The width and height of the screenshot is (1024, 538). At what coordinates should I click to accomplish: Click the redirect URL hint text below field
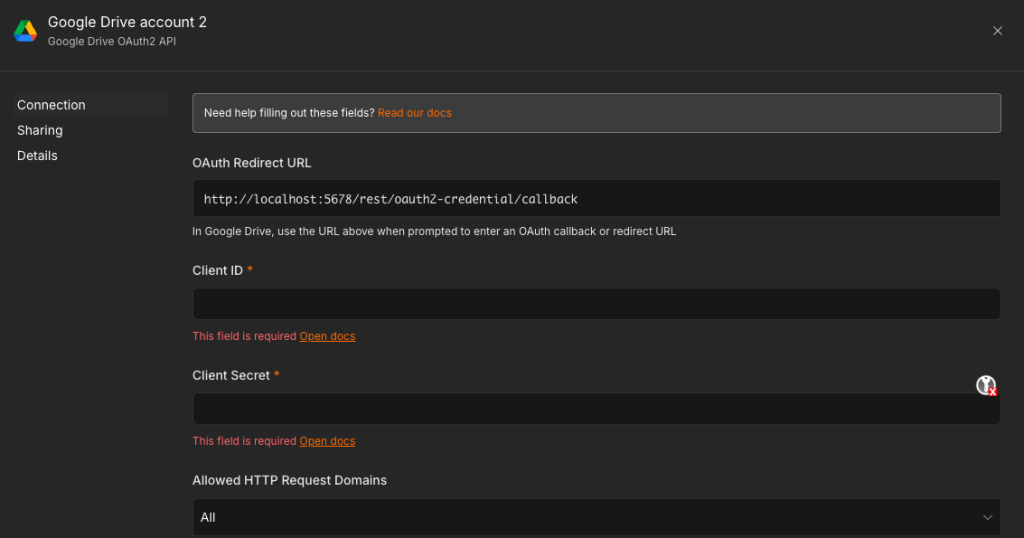click(434, 231)
